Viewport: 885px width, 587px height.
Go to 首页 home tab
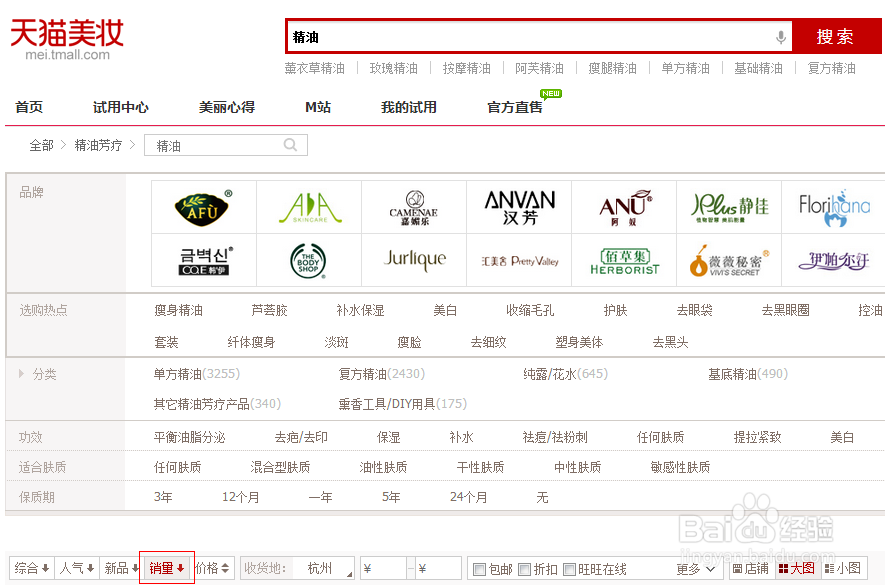[29, 107]
